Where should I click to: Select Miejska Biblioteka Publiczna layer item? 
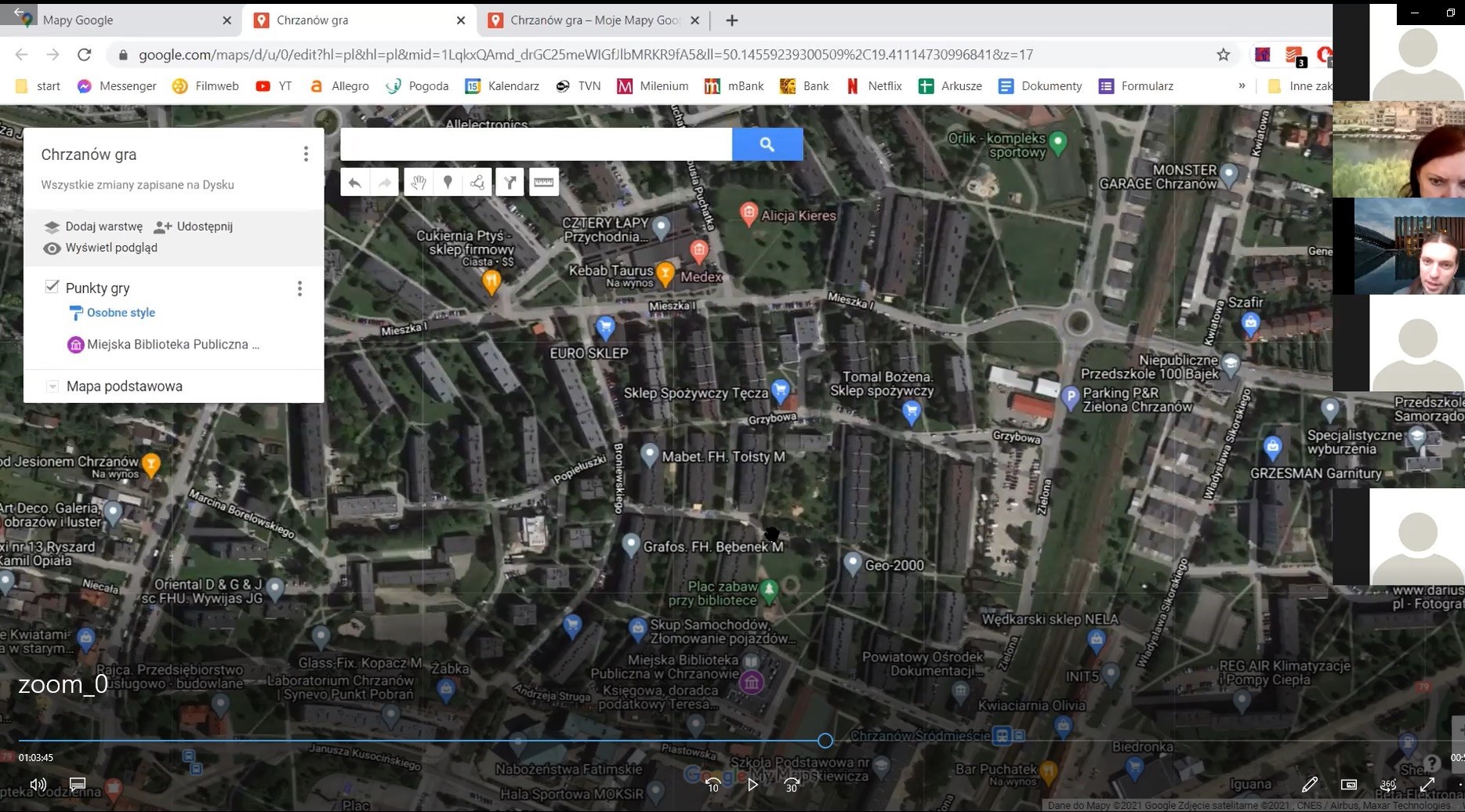(x=165, y=345)
